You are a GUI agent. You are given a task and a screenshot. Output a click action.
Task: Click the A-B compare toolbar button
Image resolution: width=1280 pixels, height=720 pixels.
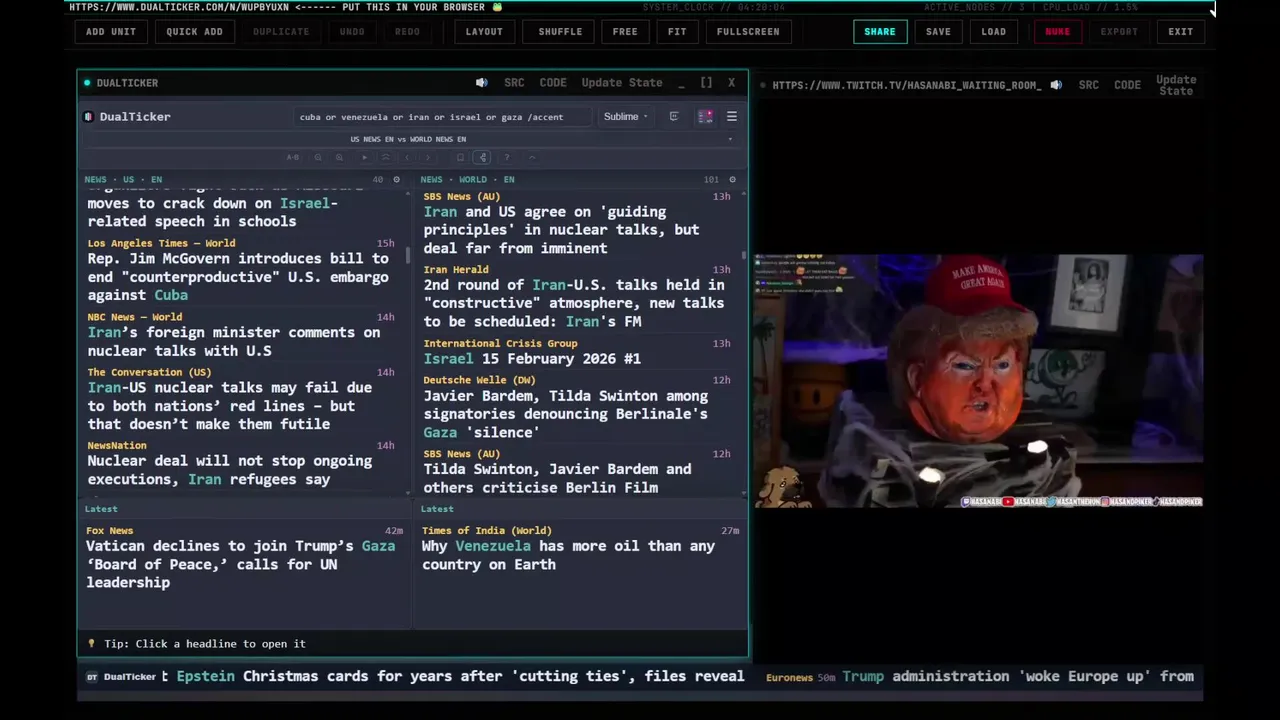point(293,157)
